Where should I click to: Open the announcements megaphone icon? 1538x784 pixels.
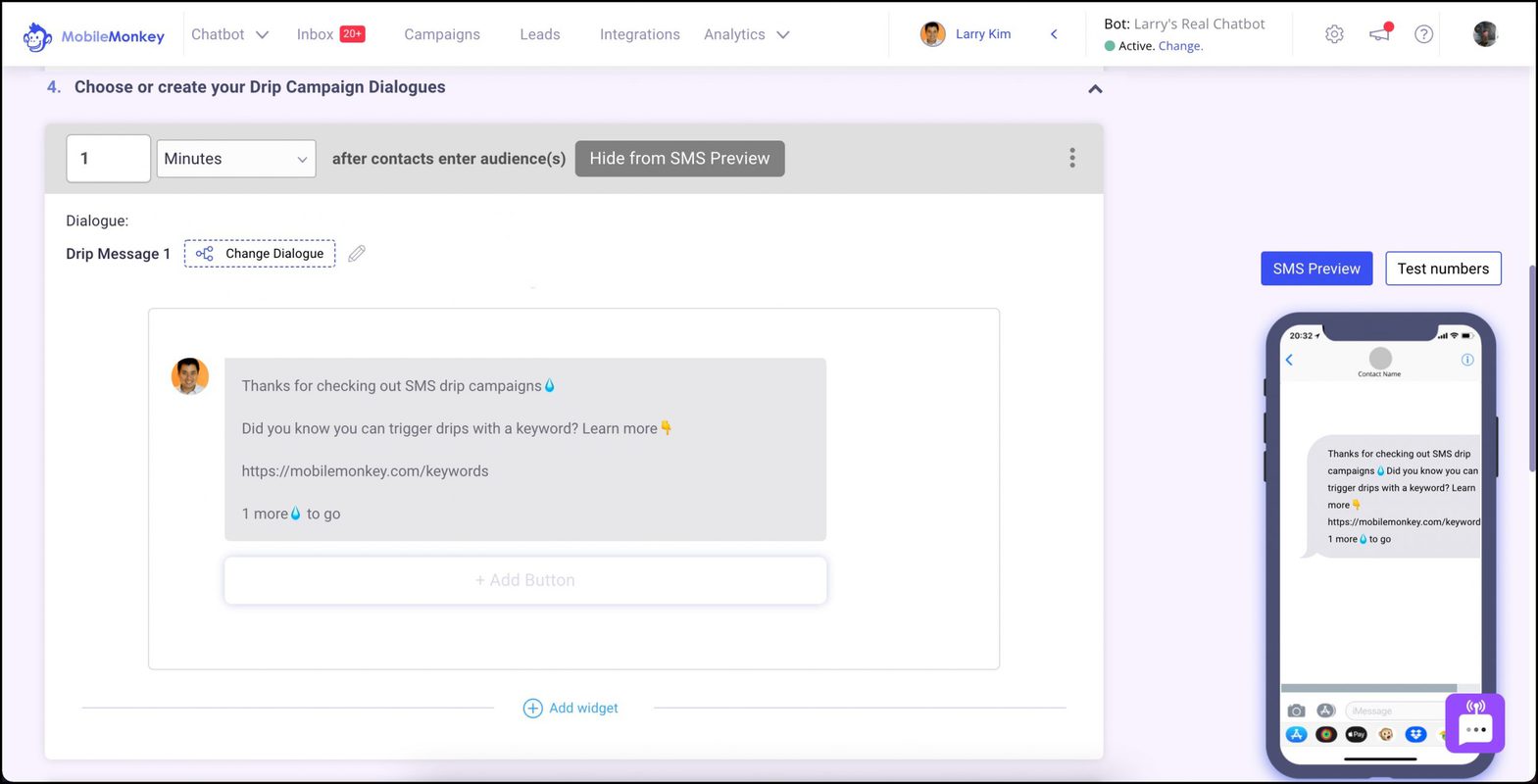click(1379, 34)
